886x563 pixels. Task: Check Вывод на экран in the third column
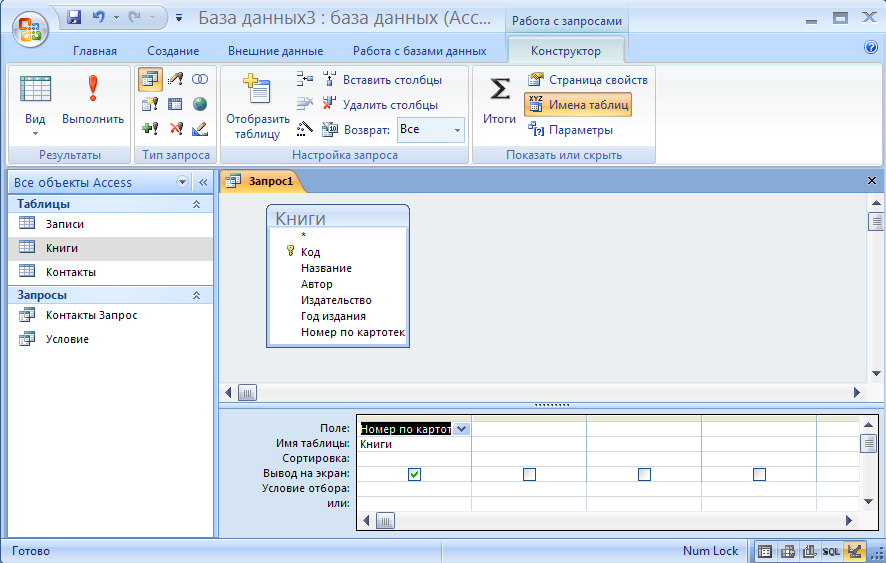644,474
